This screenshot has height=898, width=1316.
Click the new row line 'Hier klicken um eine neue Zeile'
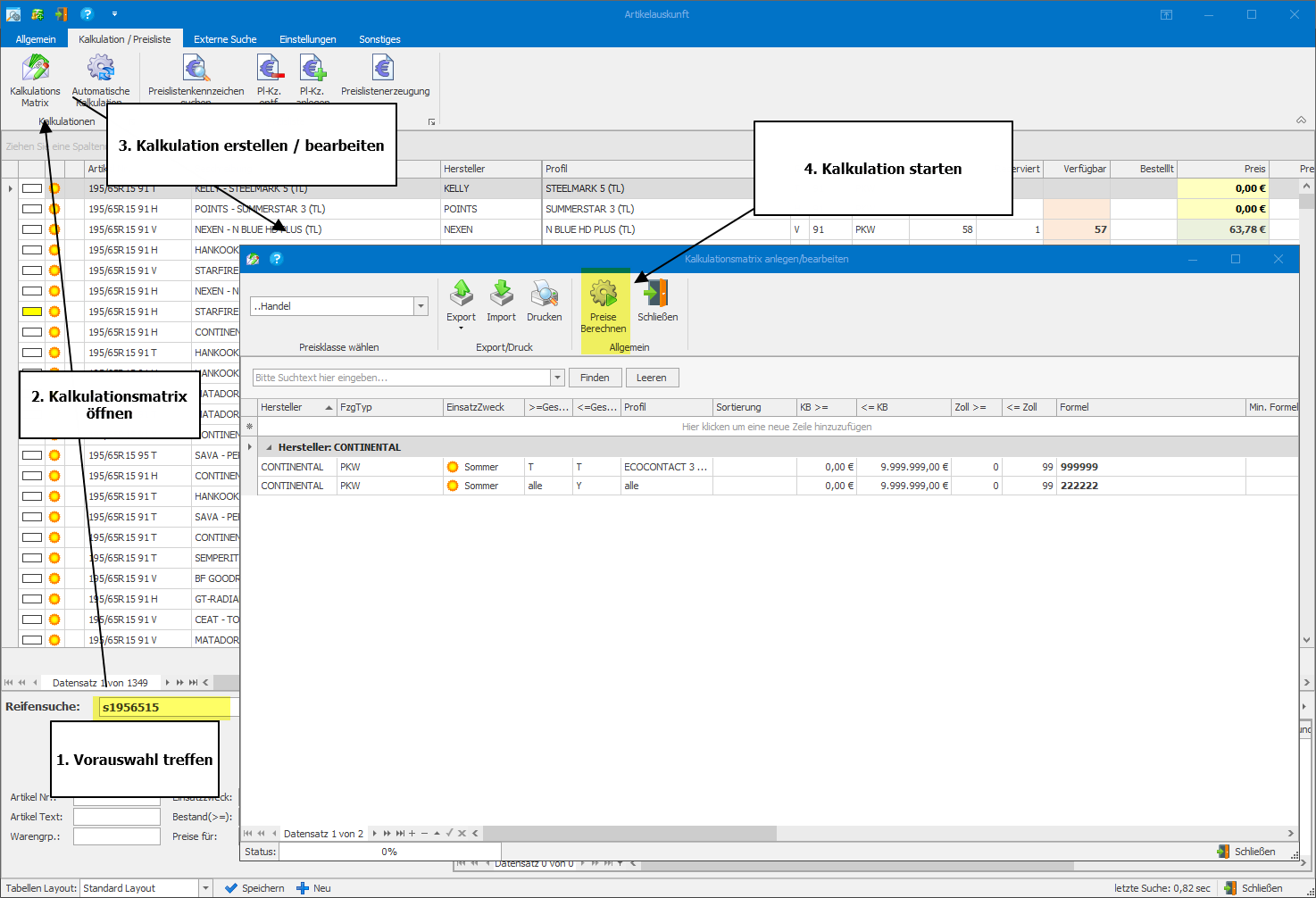777,427
